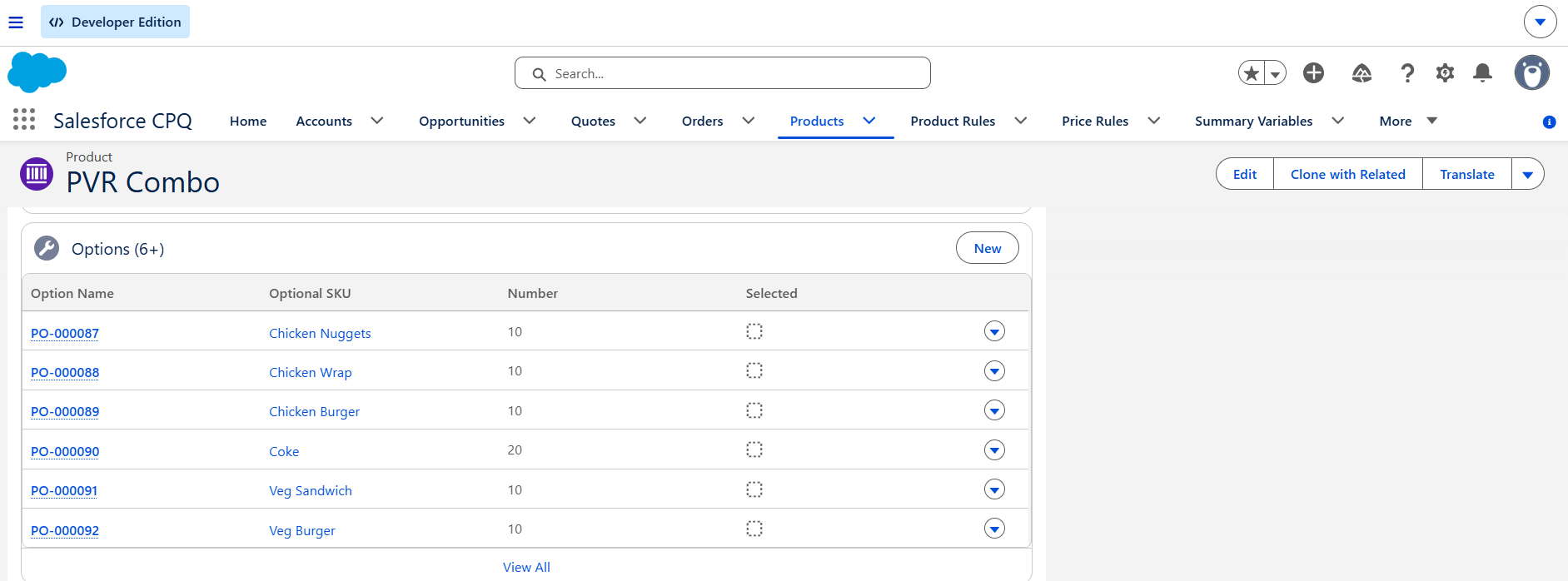Open the Chicken Nuggets SKU link
The width and height of the screenshot is (1568, 581).
pyautogui.click(x=320, y=333)
